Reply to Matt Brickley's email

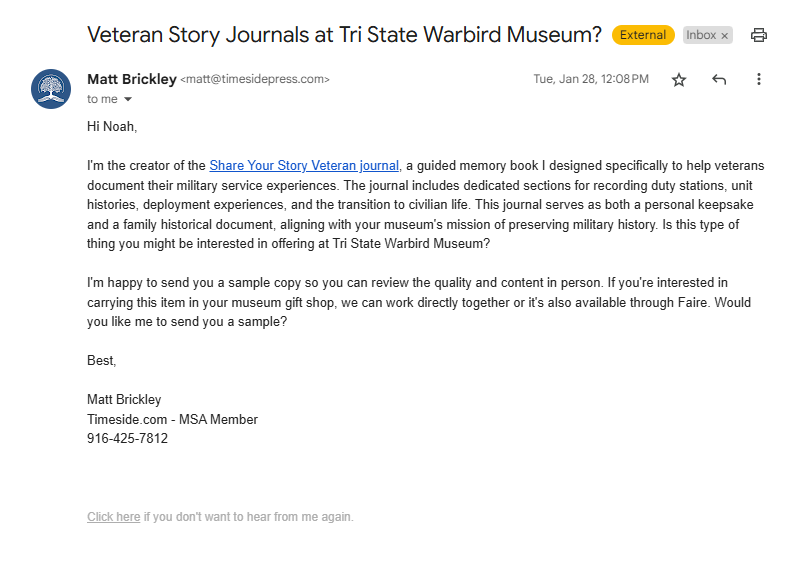[x=719, y=80]
